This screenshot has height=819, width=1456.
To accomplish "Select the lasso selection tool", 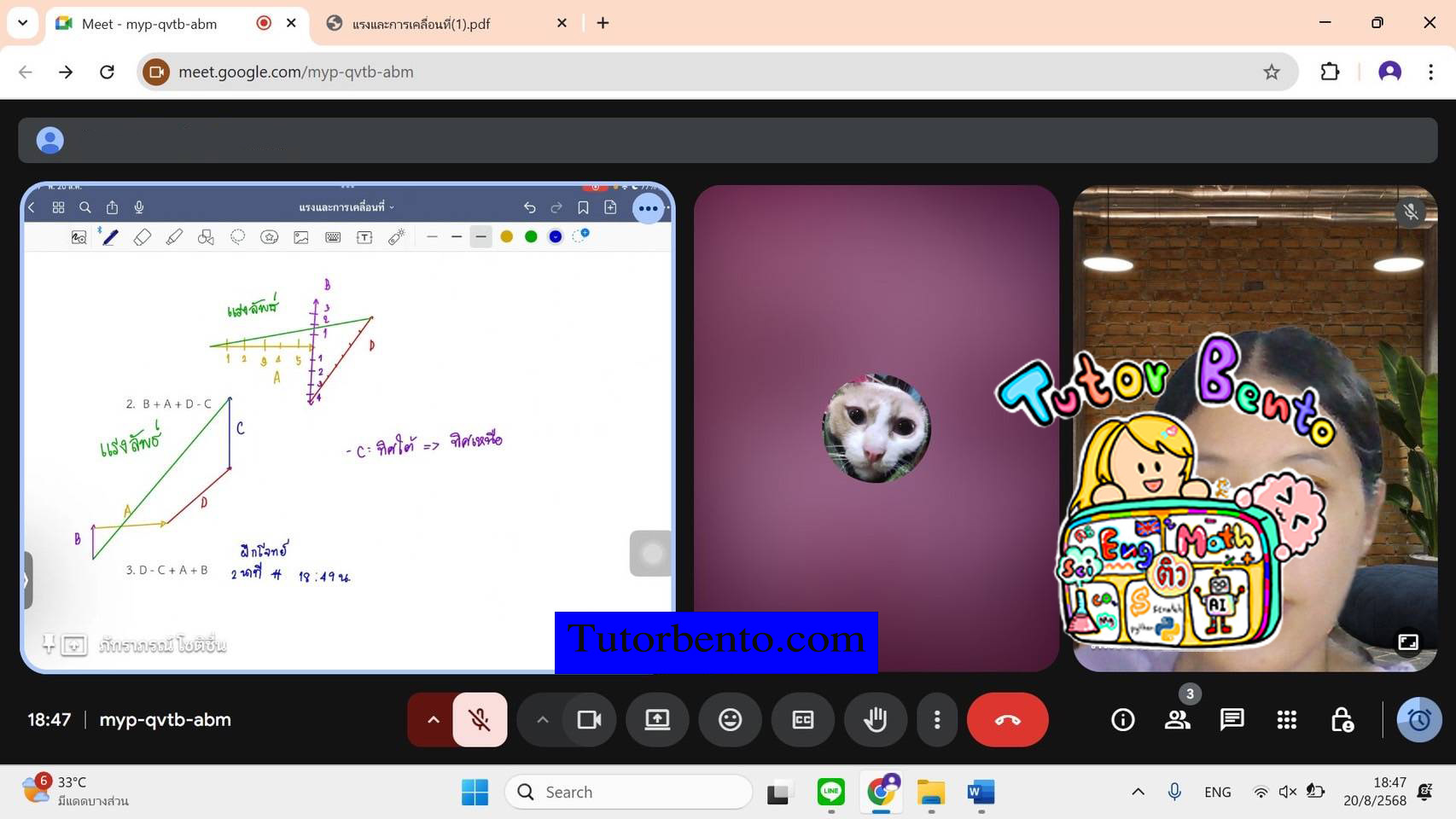I will pyautogui.click(x=237, y=237).
